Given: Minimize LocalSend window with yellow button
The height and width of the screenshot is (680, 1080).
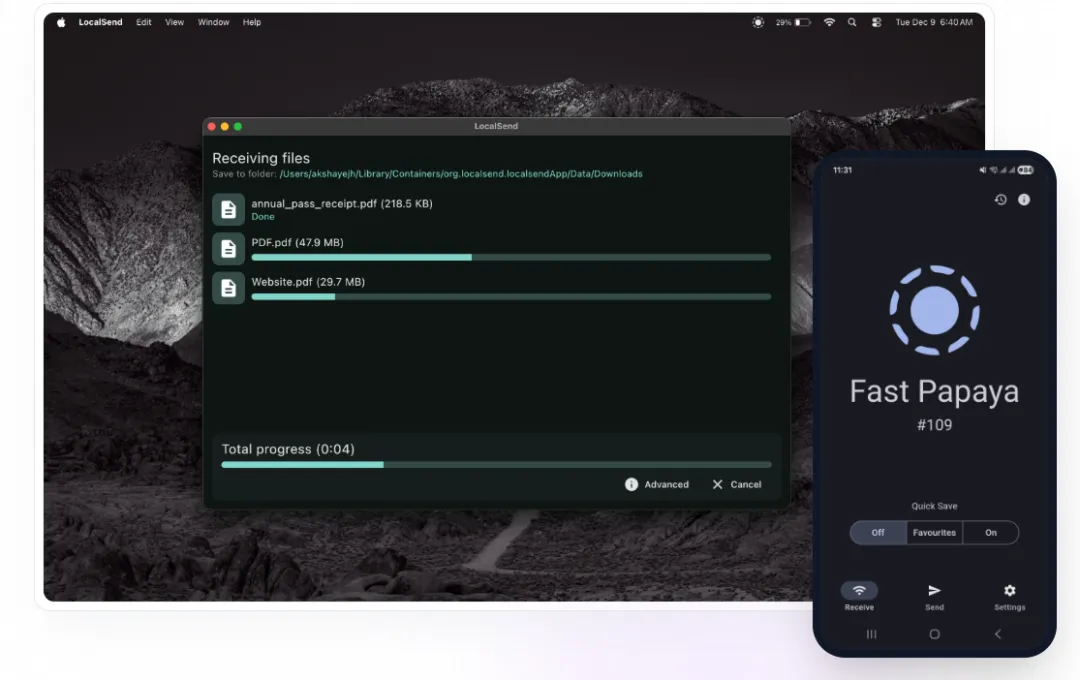Looking at the screenshot, I should pyautogui.click(x=225, y=126).
